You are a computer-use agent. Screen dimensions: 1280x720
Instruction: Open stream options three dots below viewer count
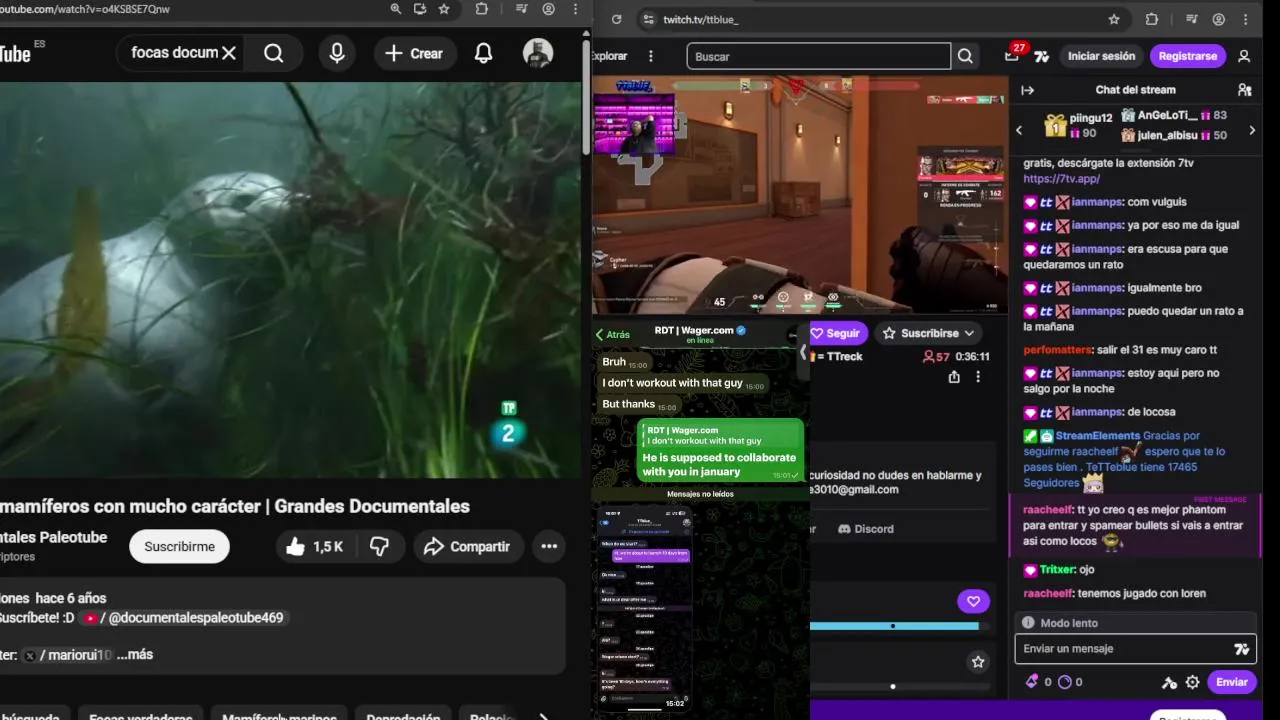coord(978,377)
